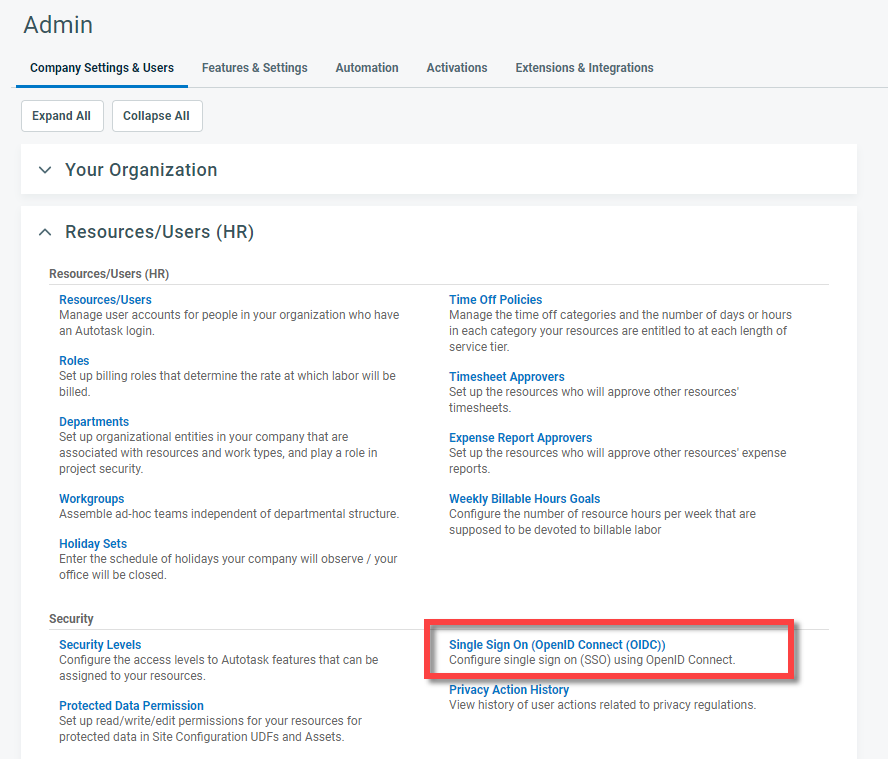
Task: Collapse the Resources/Users (HR) section chevron
Action: click(x=45, y=232)
